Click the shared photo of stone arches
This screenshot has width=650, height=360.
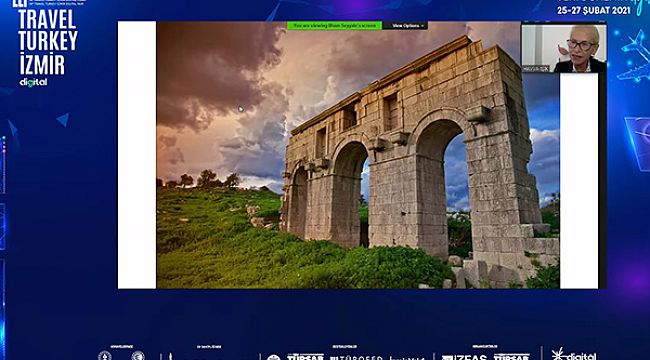[x=358, y=155]
